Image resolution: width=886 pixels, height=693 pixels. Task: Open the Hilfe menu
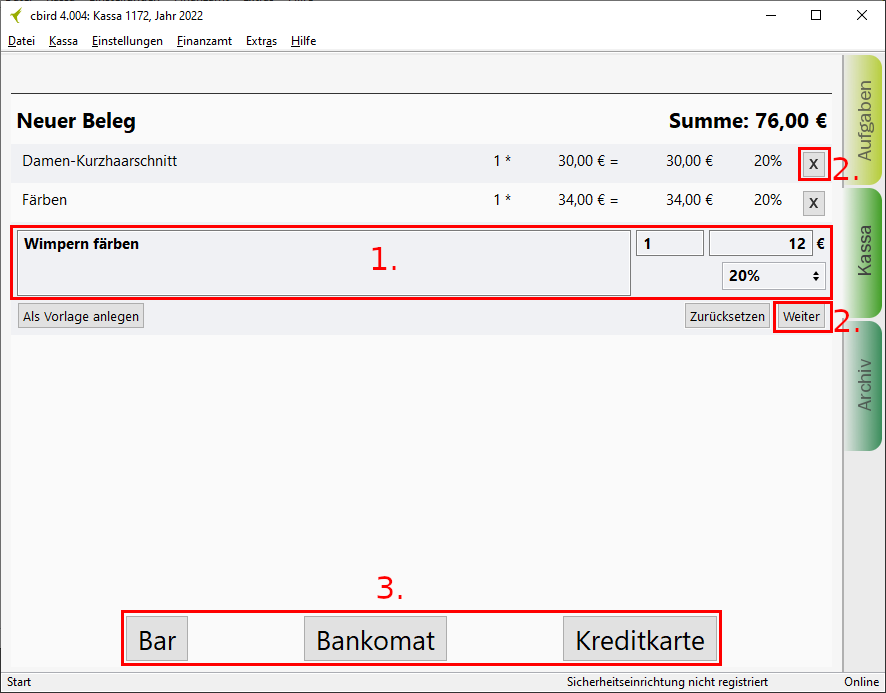click(303, 41)
